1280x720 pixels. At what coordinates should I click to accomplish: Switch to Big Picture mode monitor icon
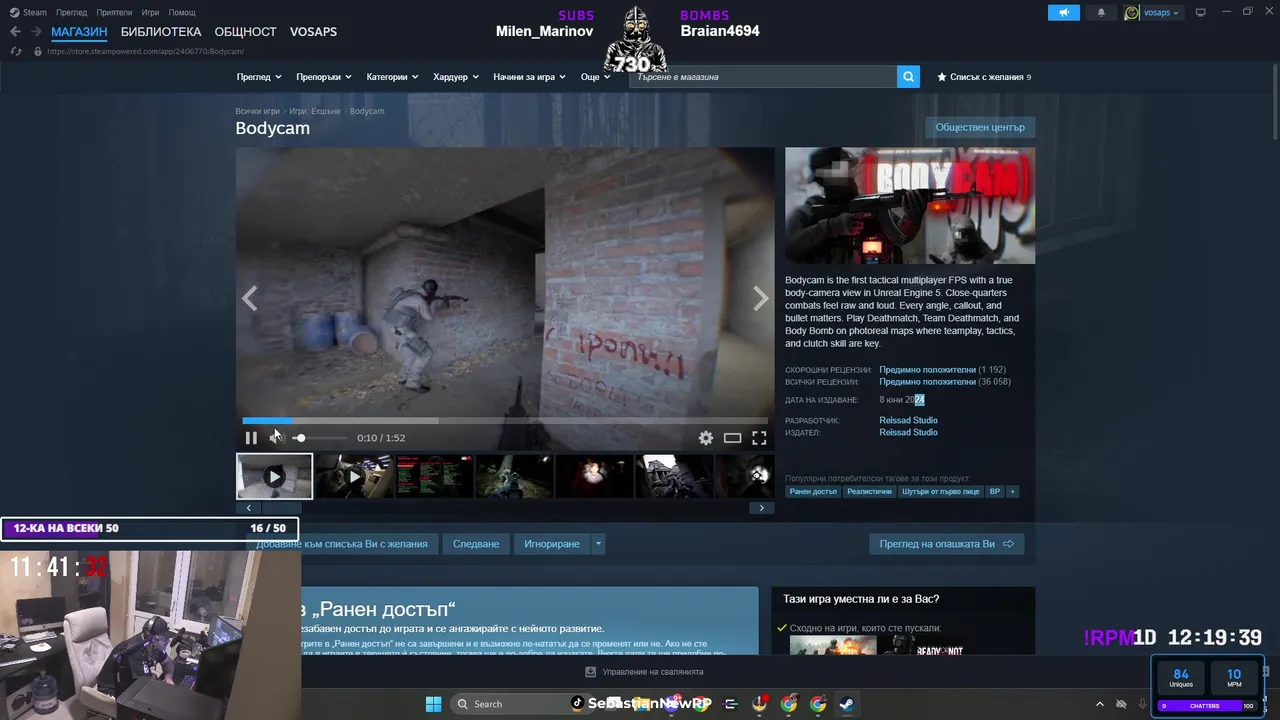click(x=1201, y=12)
